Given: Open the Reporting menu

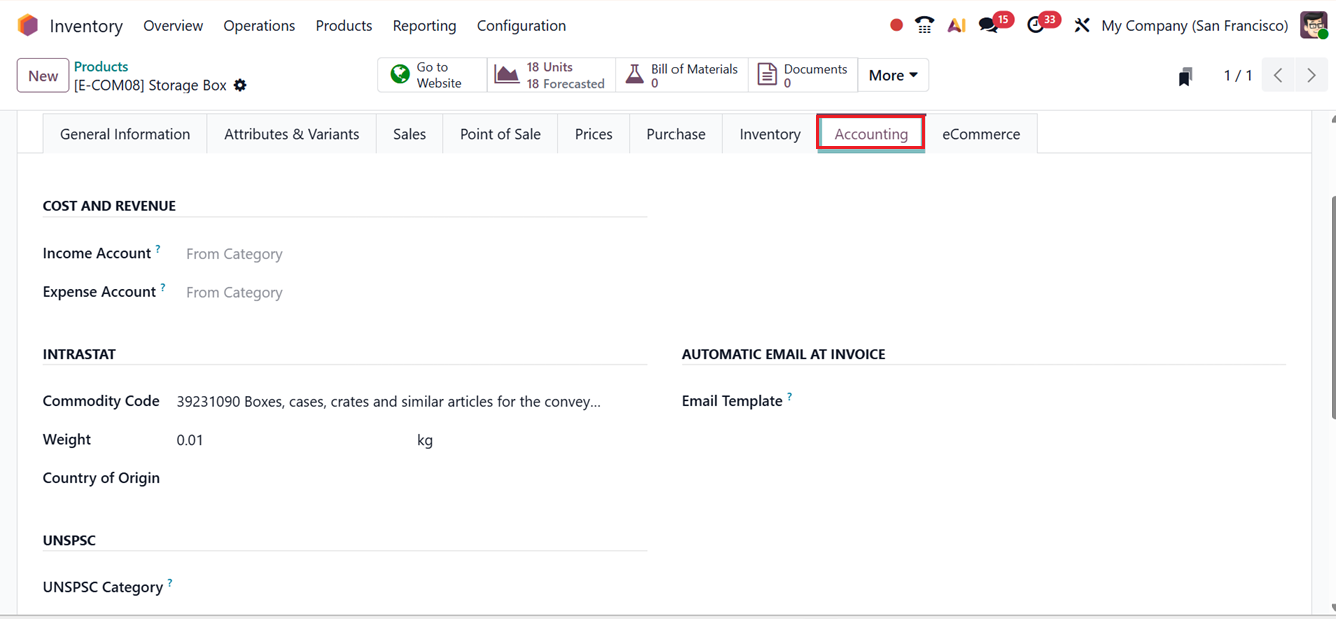Looking at the screenshot, I should 424,25.
